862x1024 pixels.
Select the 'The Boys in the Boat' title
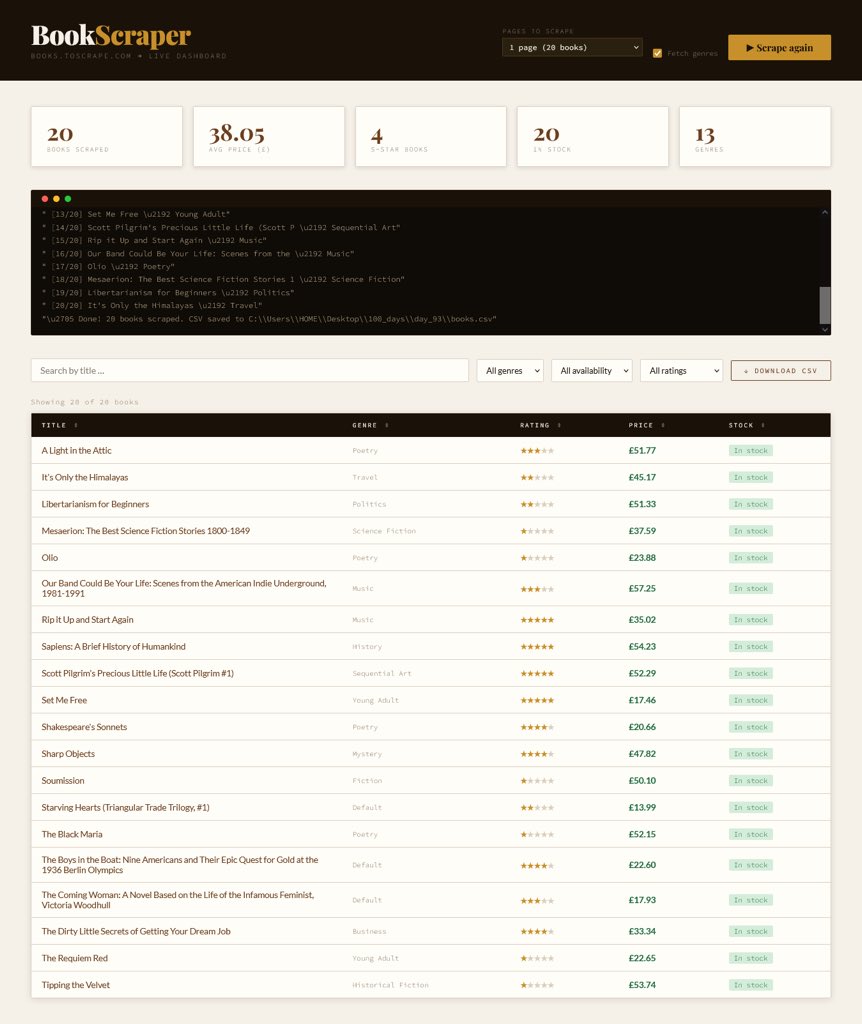point(180,865)
